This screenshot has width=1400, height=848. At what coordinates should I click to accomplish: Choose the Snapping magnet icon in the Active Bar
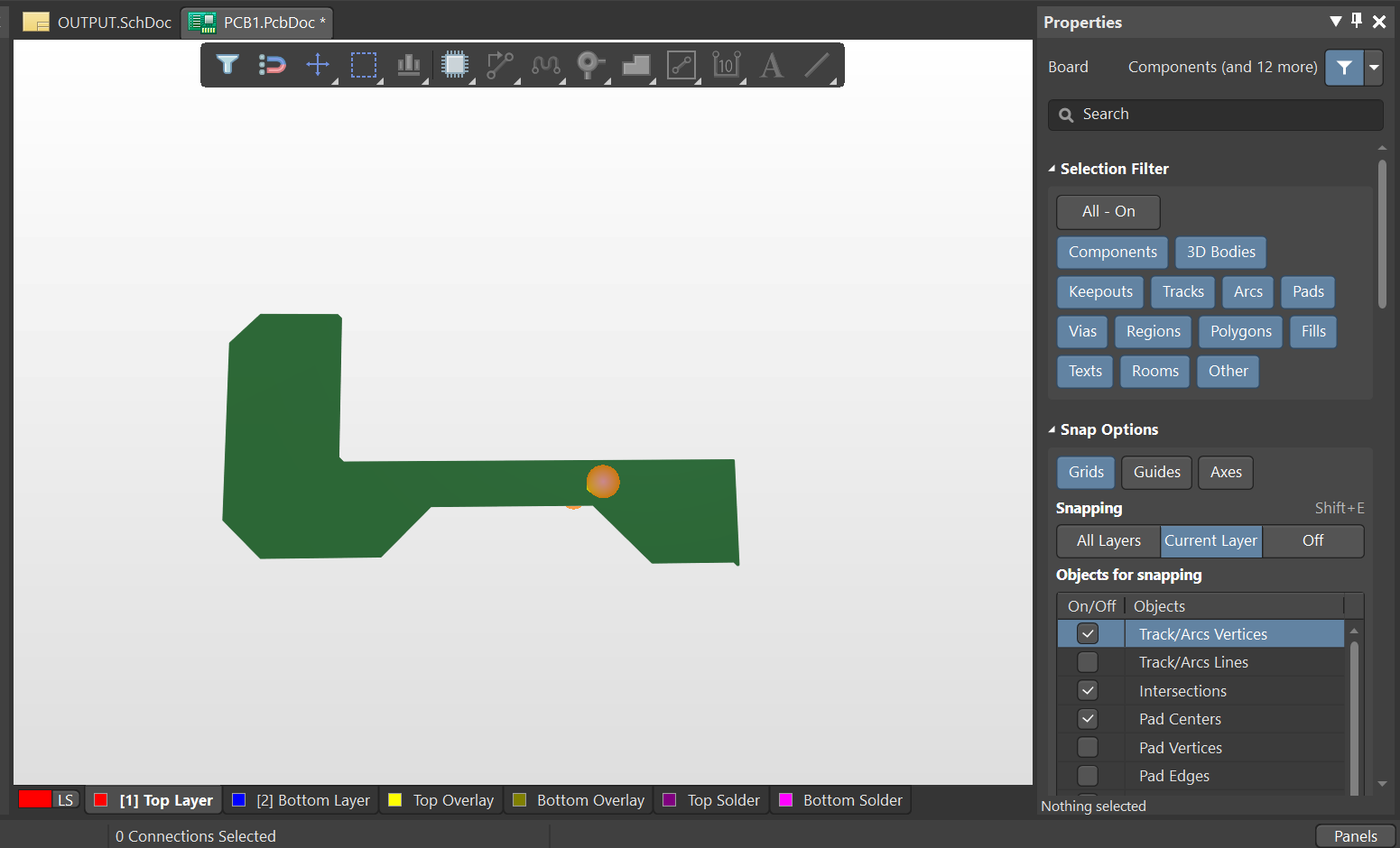[272, 65]
